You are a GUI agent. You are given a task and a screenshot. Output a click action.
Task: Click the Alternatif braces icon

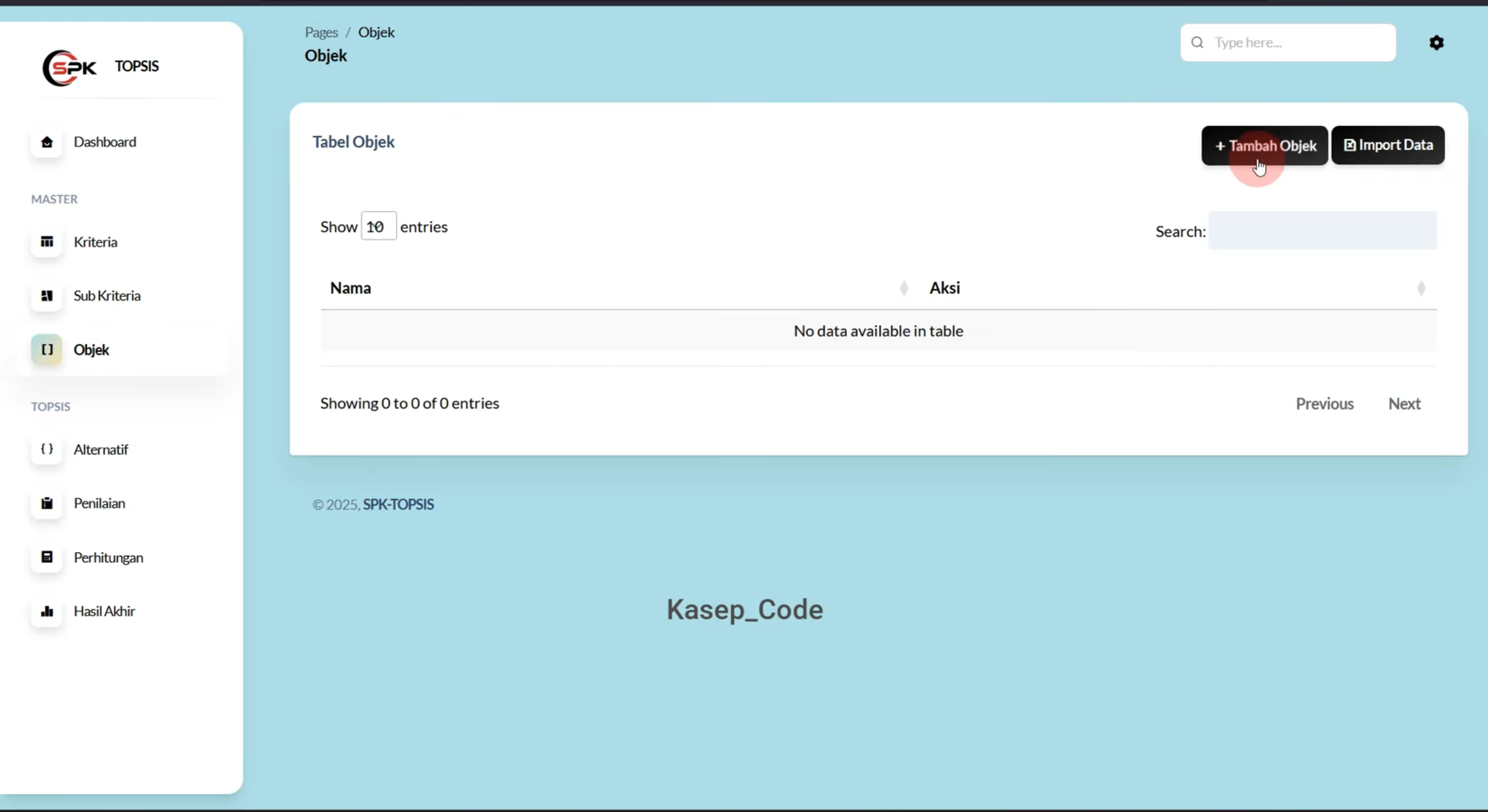click(x=47, y=449)
